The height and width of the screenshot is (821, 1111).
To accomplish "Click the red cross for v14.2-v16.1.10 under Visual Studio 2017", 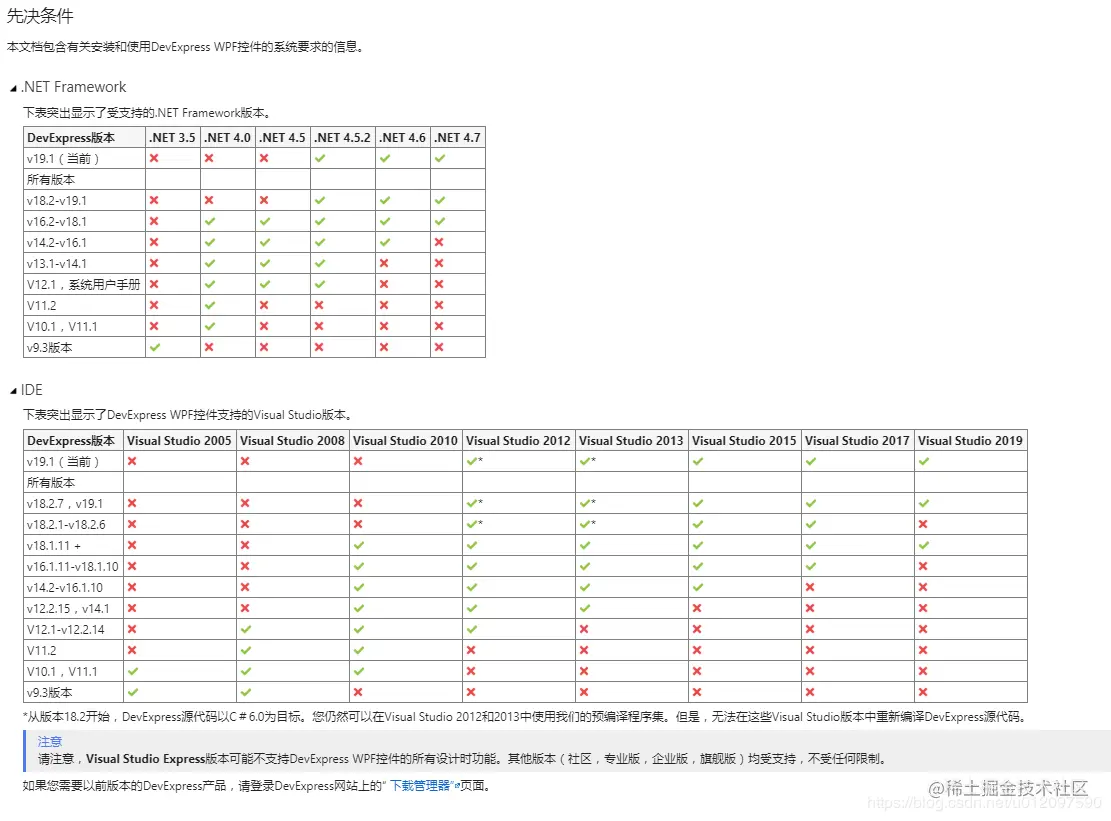I will click(810, 587).
